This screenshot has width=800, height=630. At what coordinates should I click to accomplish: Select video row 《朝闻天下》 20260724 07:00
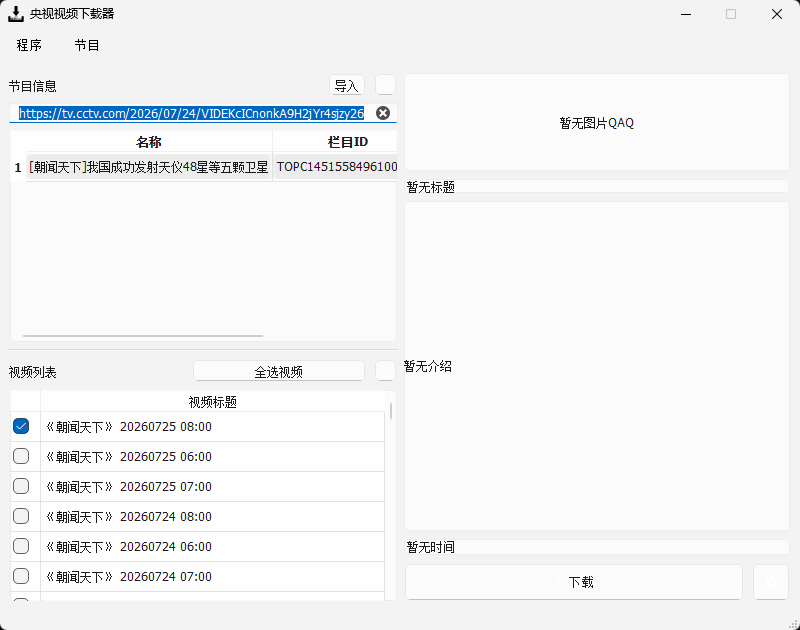tap(212, 577)
